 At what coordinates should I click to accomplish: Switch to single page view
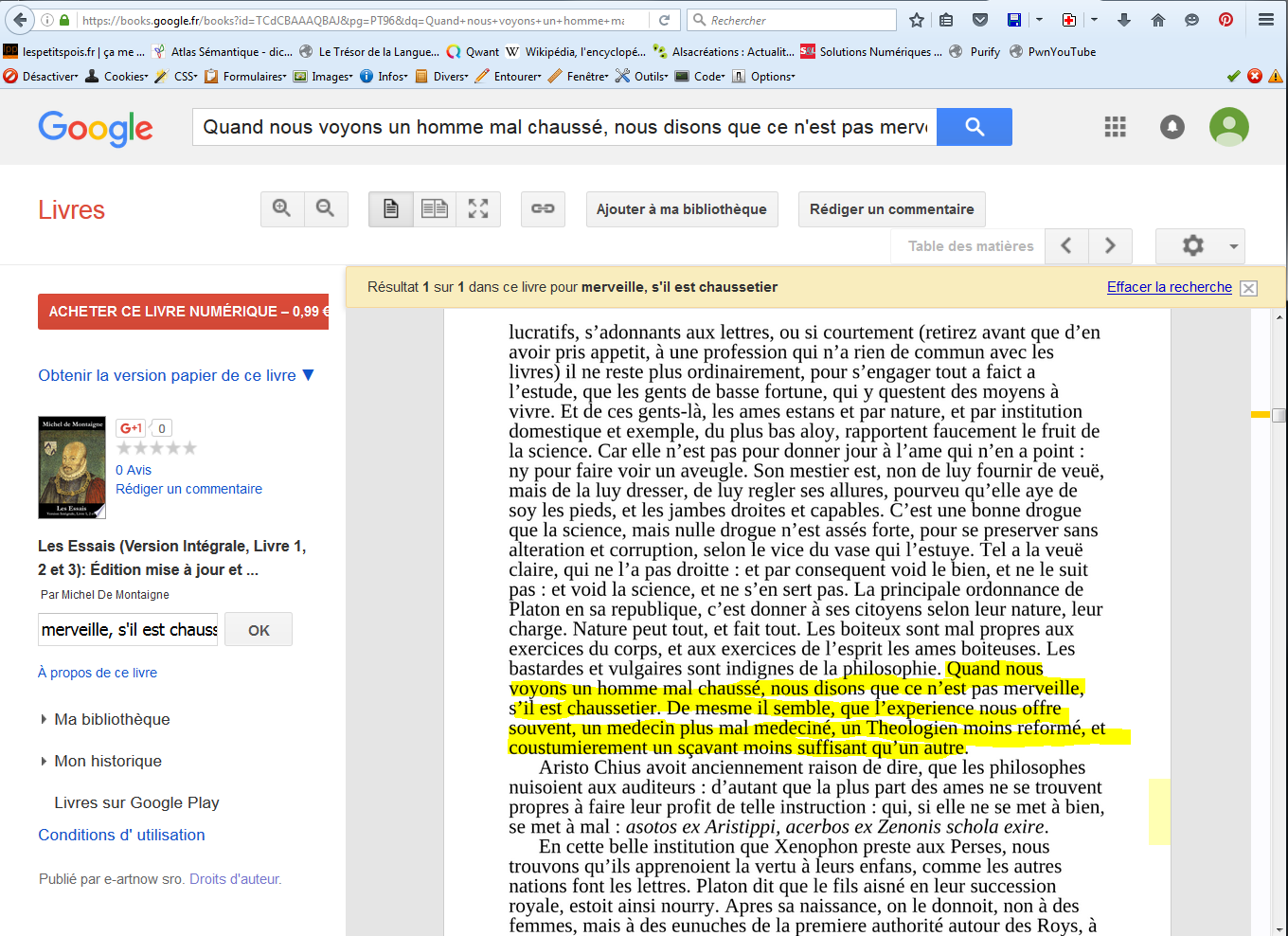390,209
